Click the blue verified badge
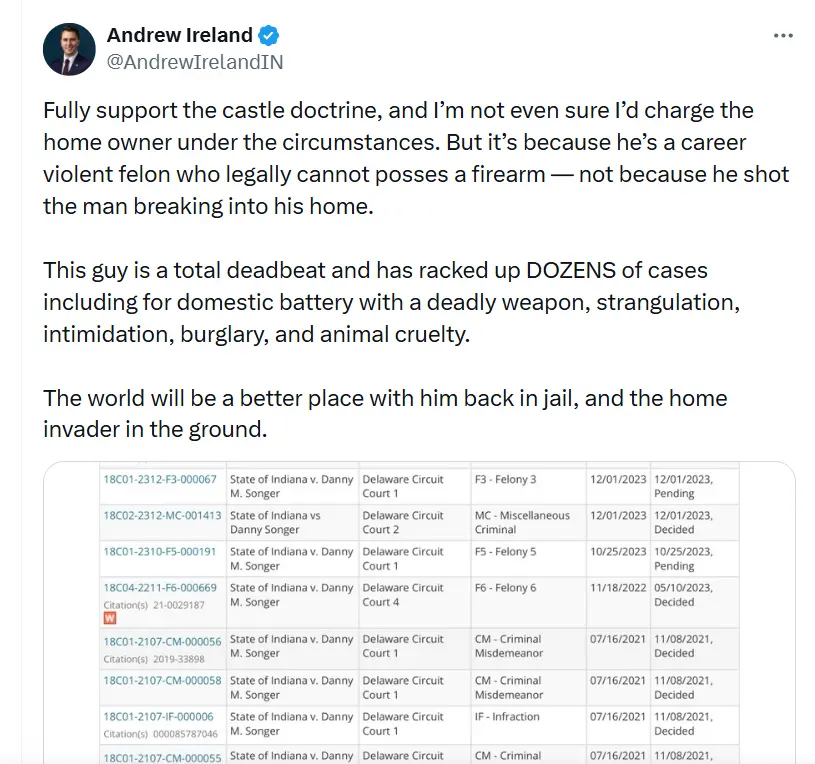Screen dimensions: 815x764 tap(269, 36)
